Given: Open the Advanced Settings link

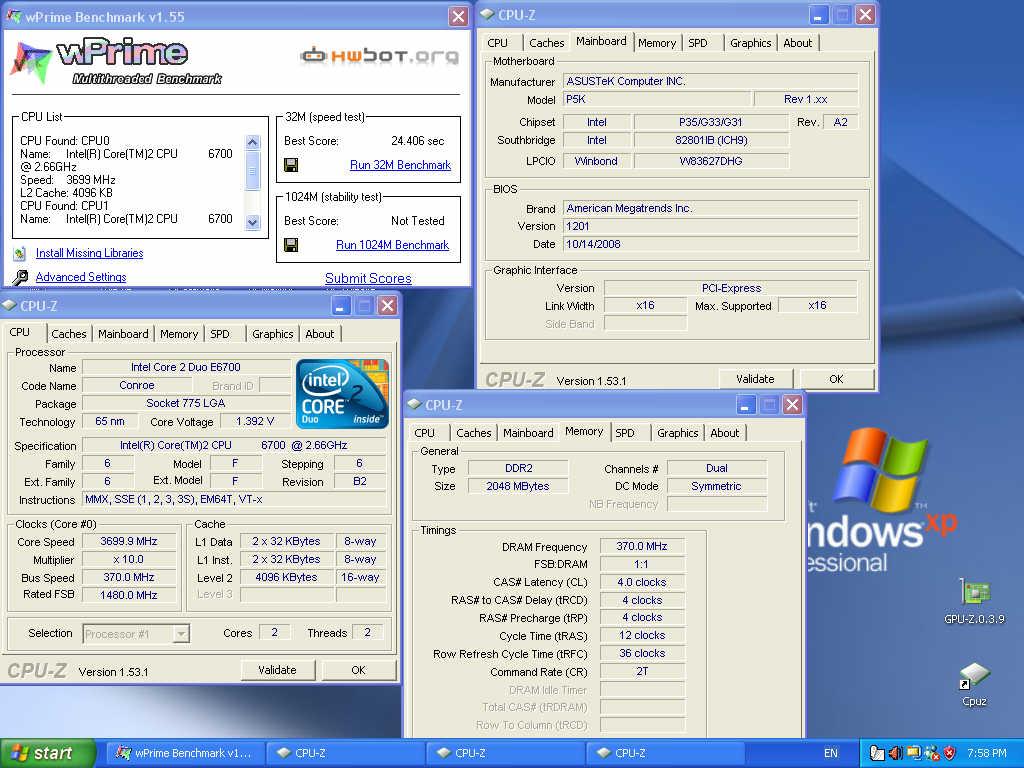Looking at the screenshot, I should click(x=81, y=277).
